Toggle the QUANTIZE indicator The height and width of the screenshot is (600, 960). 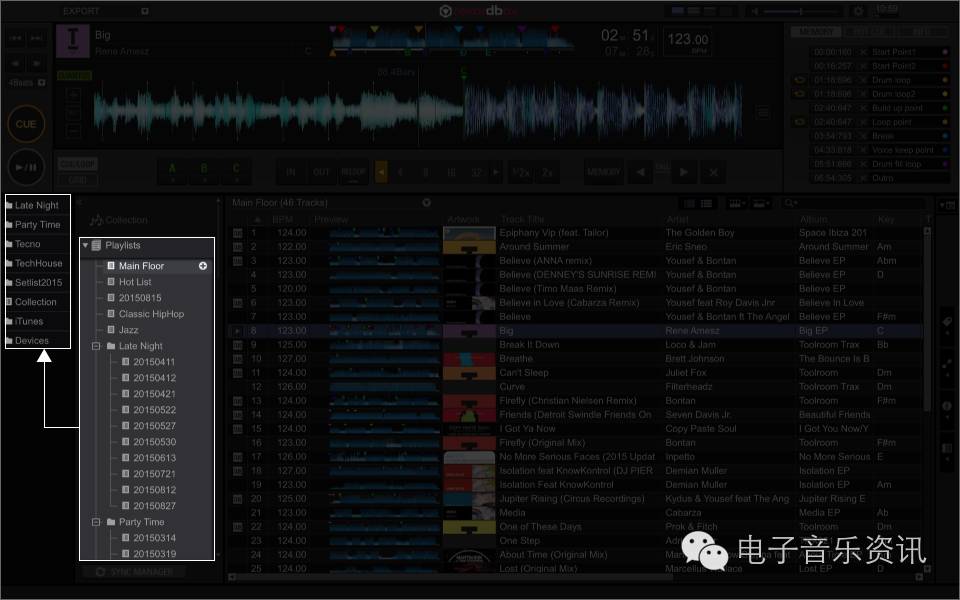(x=74, y=75)
